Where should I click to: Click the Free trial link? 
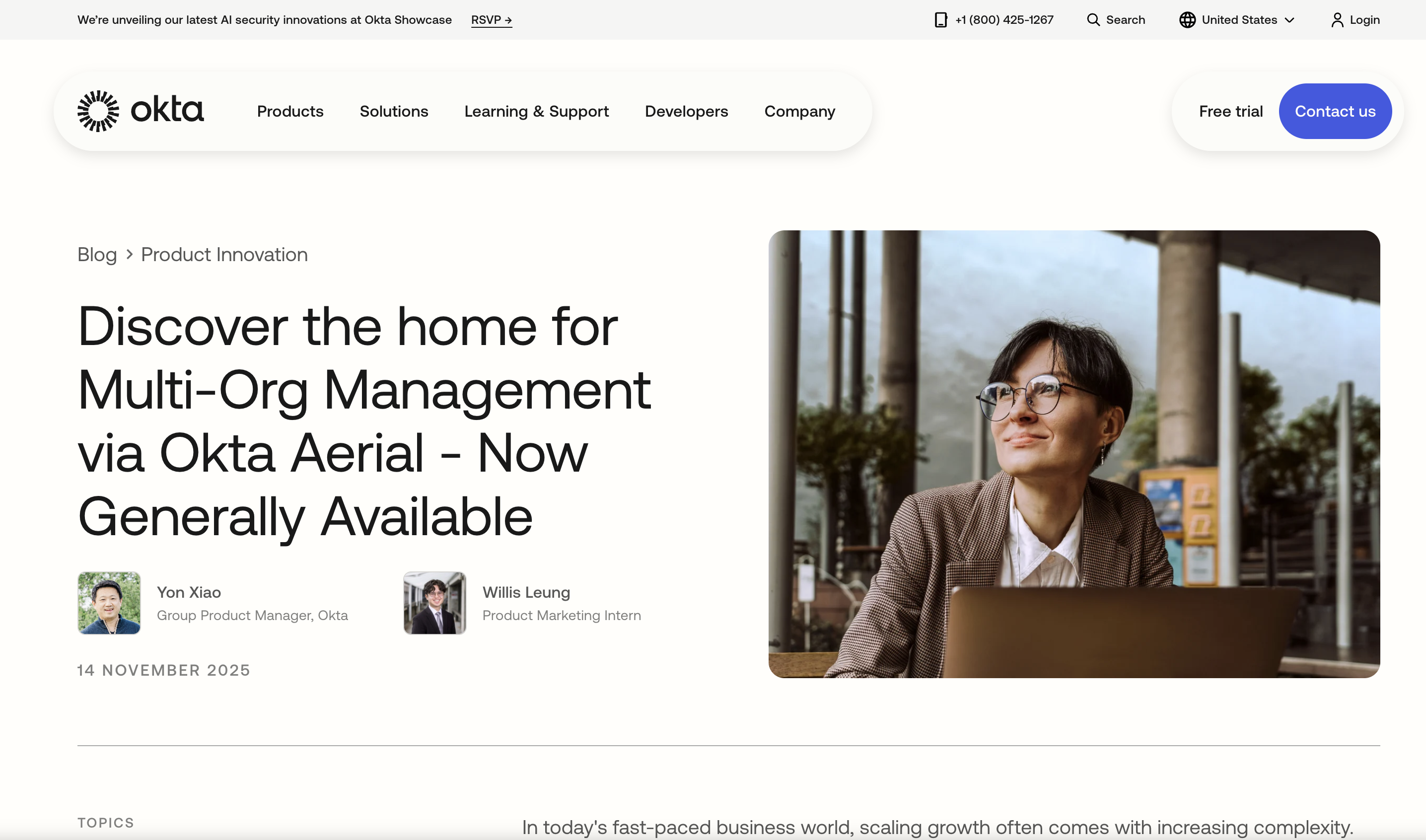(1231, 111)
